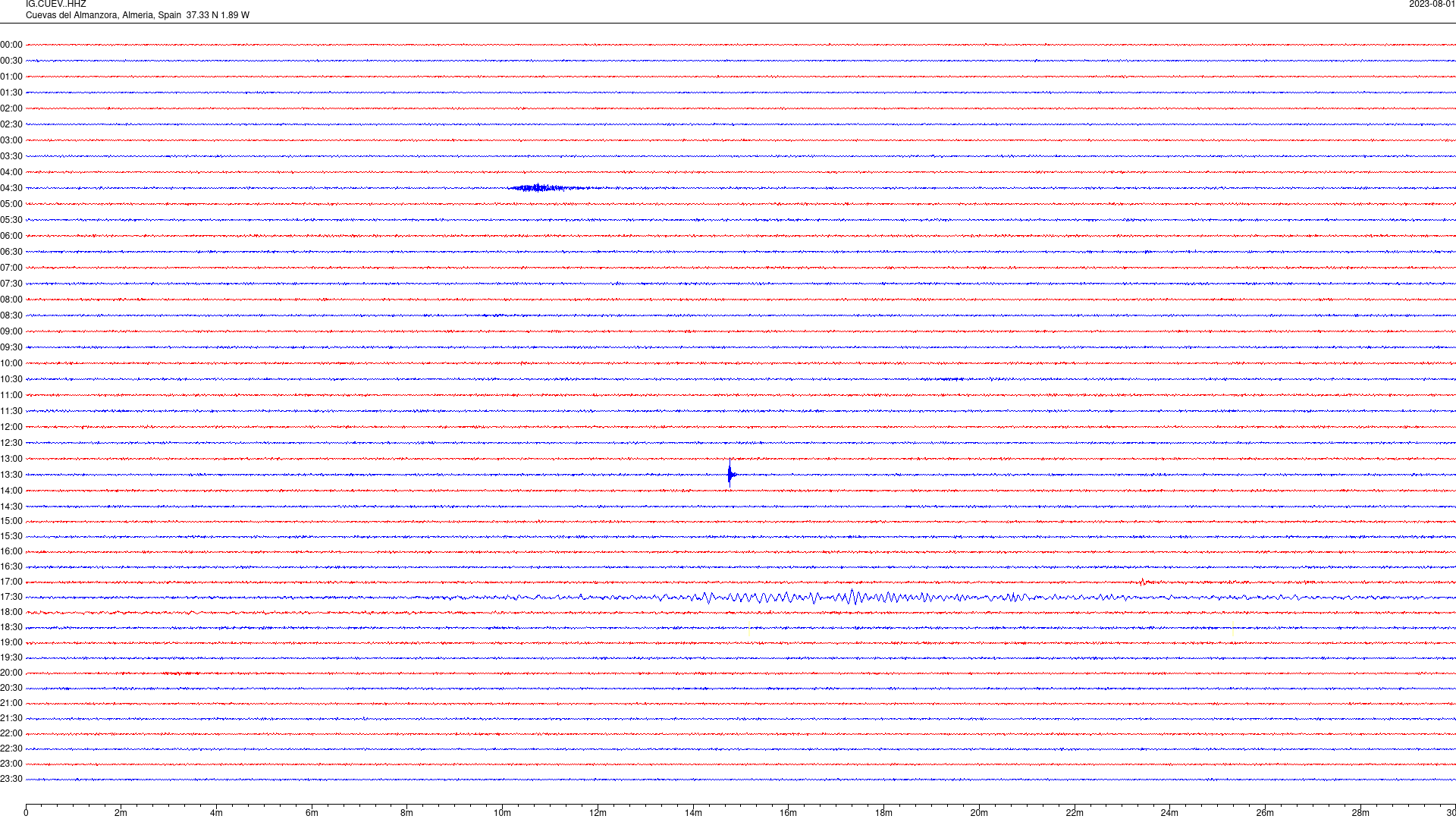
Task: Click the 20:00 time label
Action: tap(11, 673)
